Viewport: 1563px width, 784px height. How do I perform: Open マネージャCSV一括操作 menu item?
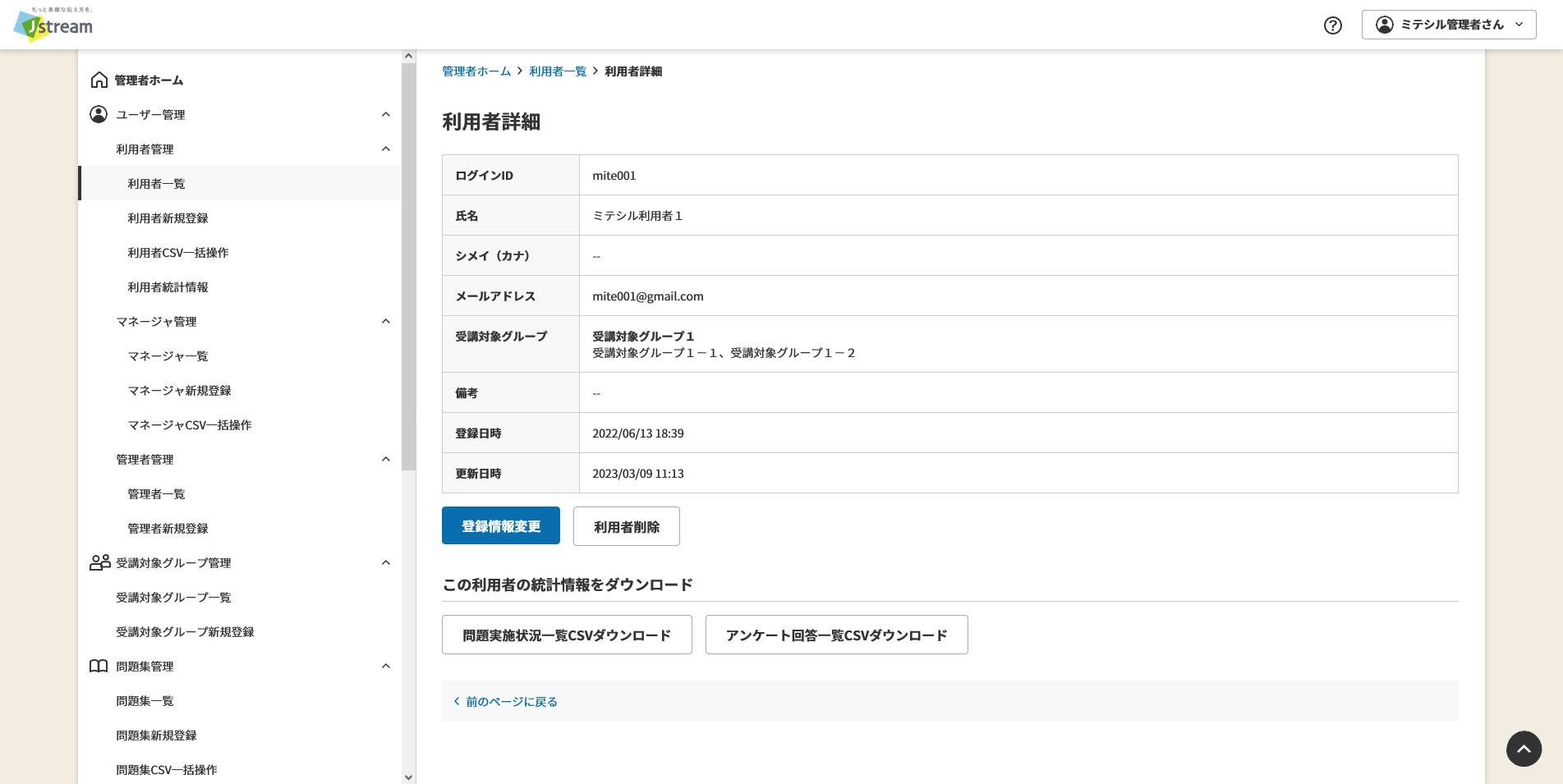click(x=190, y=424)
